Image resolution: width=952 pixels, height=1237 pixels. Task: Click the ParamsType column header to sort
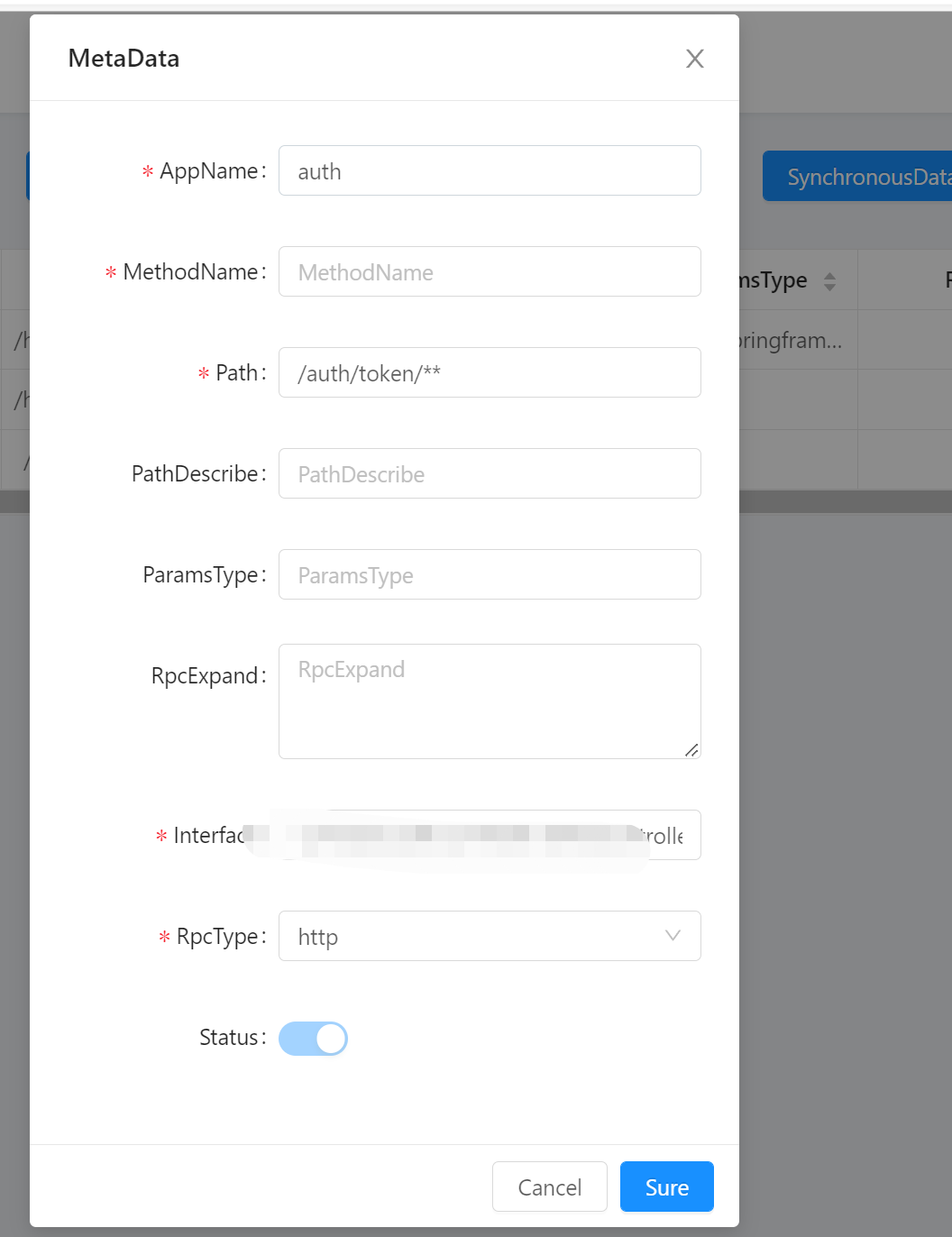(775, 279)
